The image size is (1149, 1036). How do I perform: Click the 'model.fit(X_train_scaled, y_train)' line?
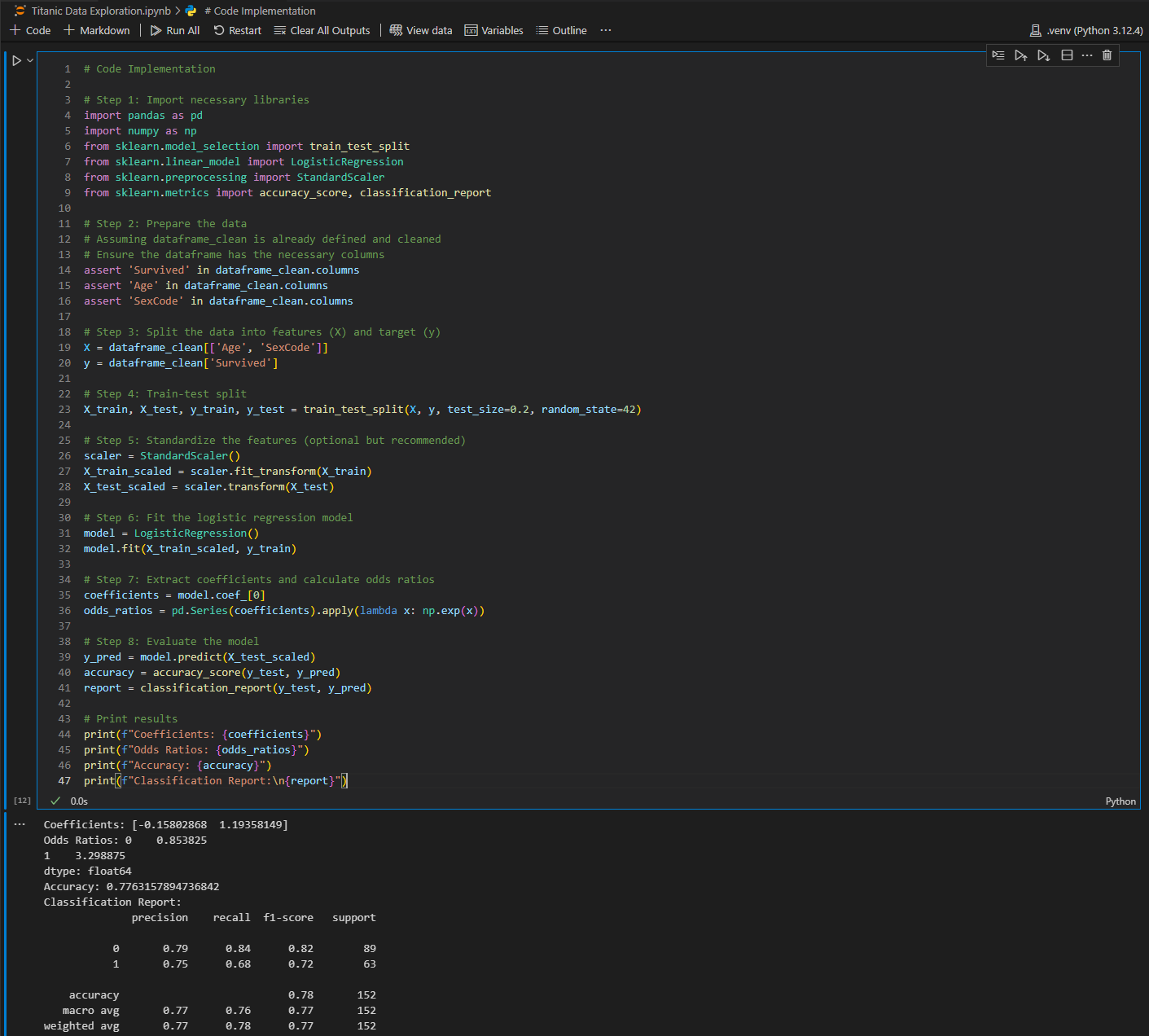tap(190, 549)
